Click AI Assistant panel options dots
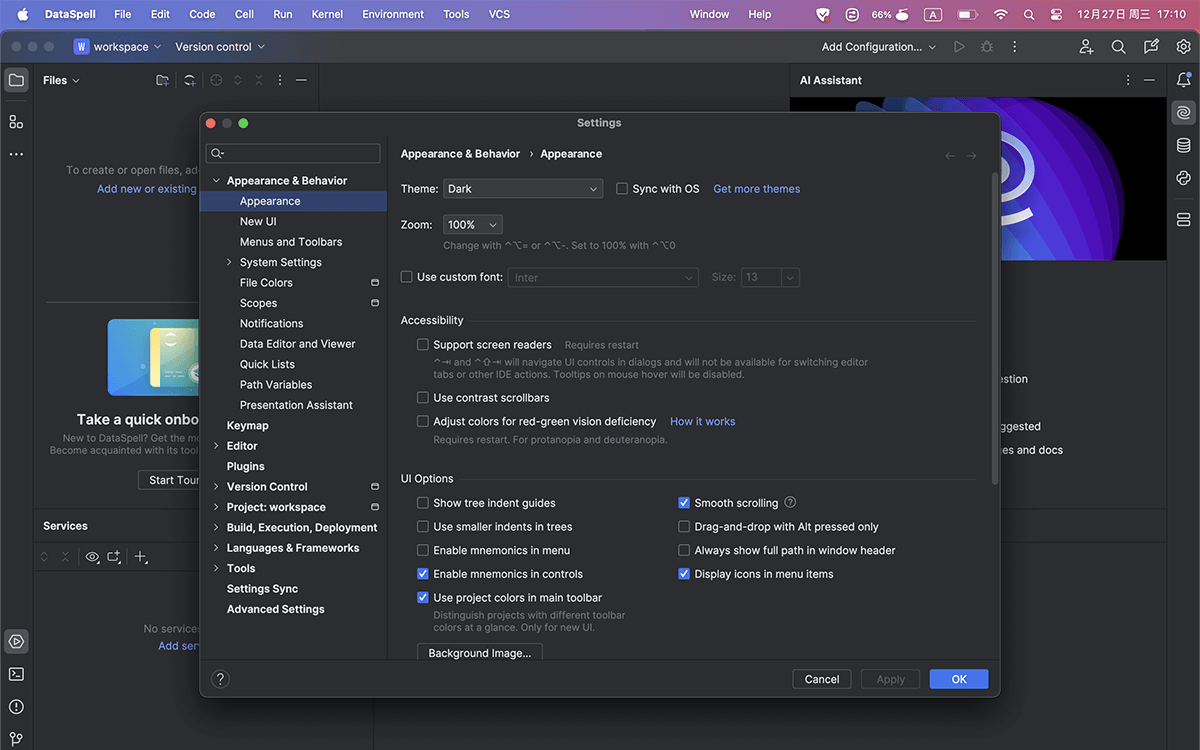1200x750 pixels. 1129,80
